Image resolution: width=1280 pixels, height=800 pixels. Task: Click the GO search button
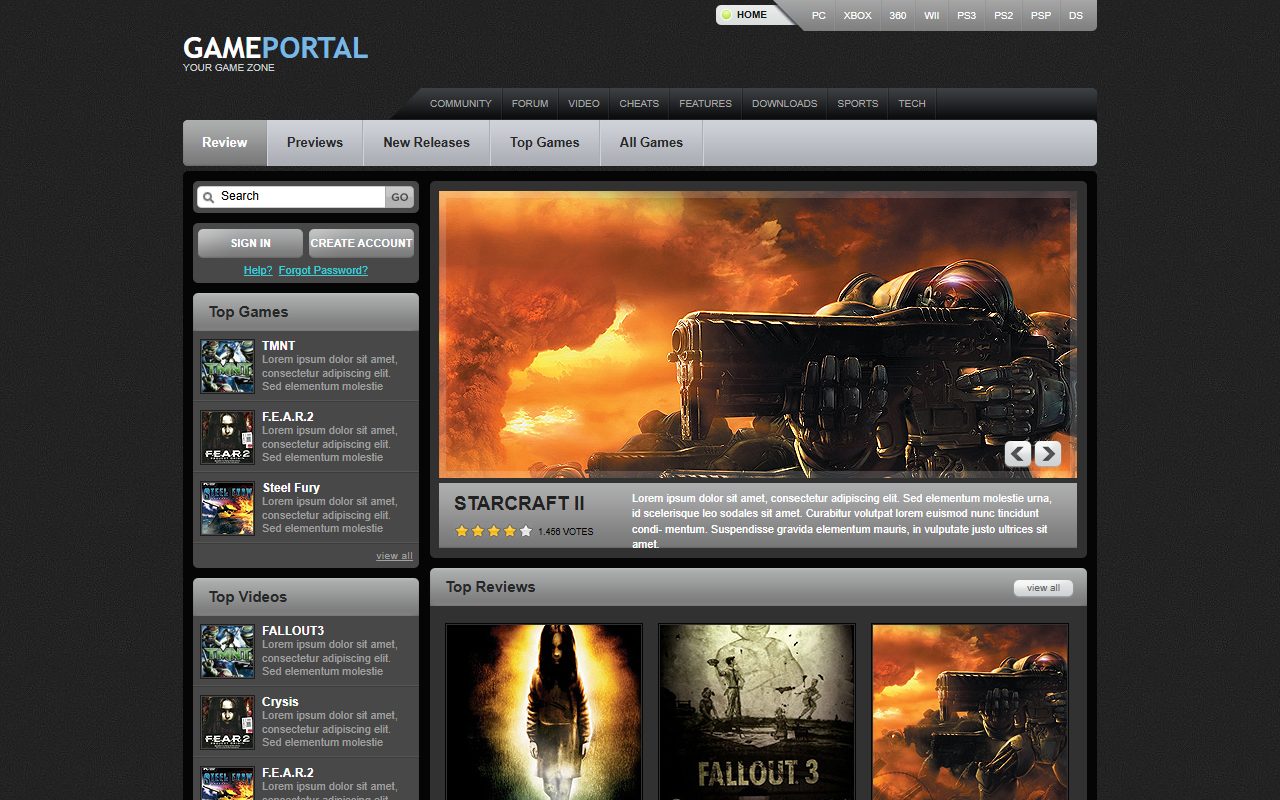(x=400, y=197)
